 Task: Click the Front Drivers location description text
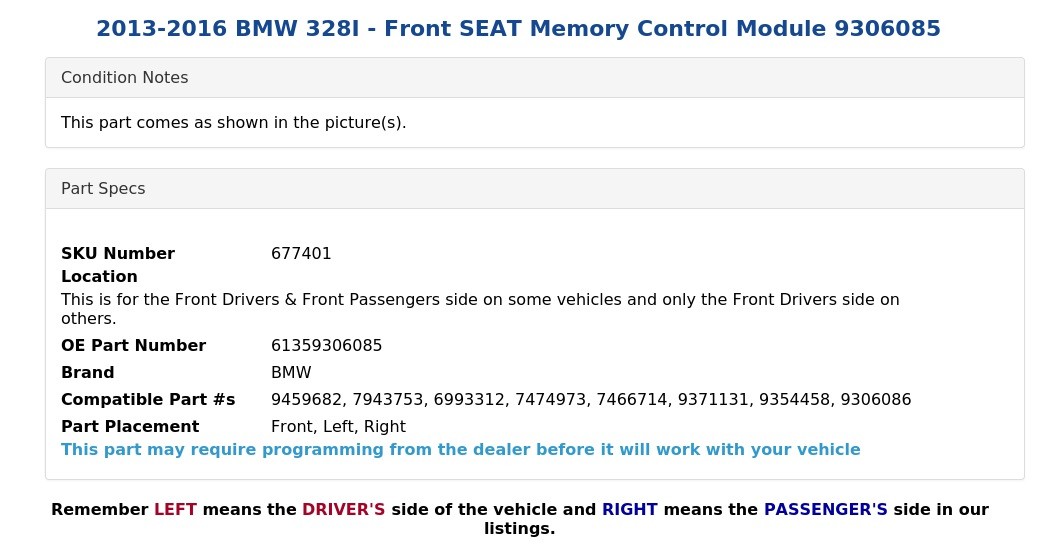480,309
